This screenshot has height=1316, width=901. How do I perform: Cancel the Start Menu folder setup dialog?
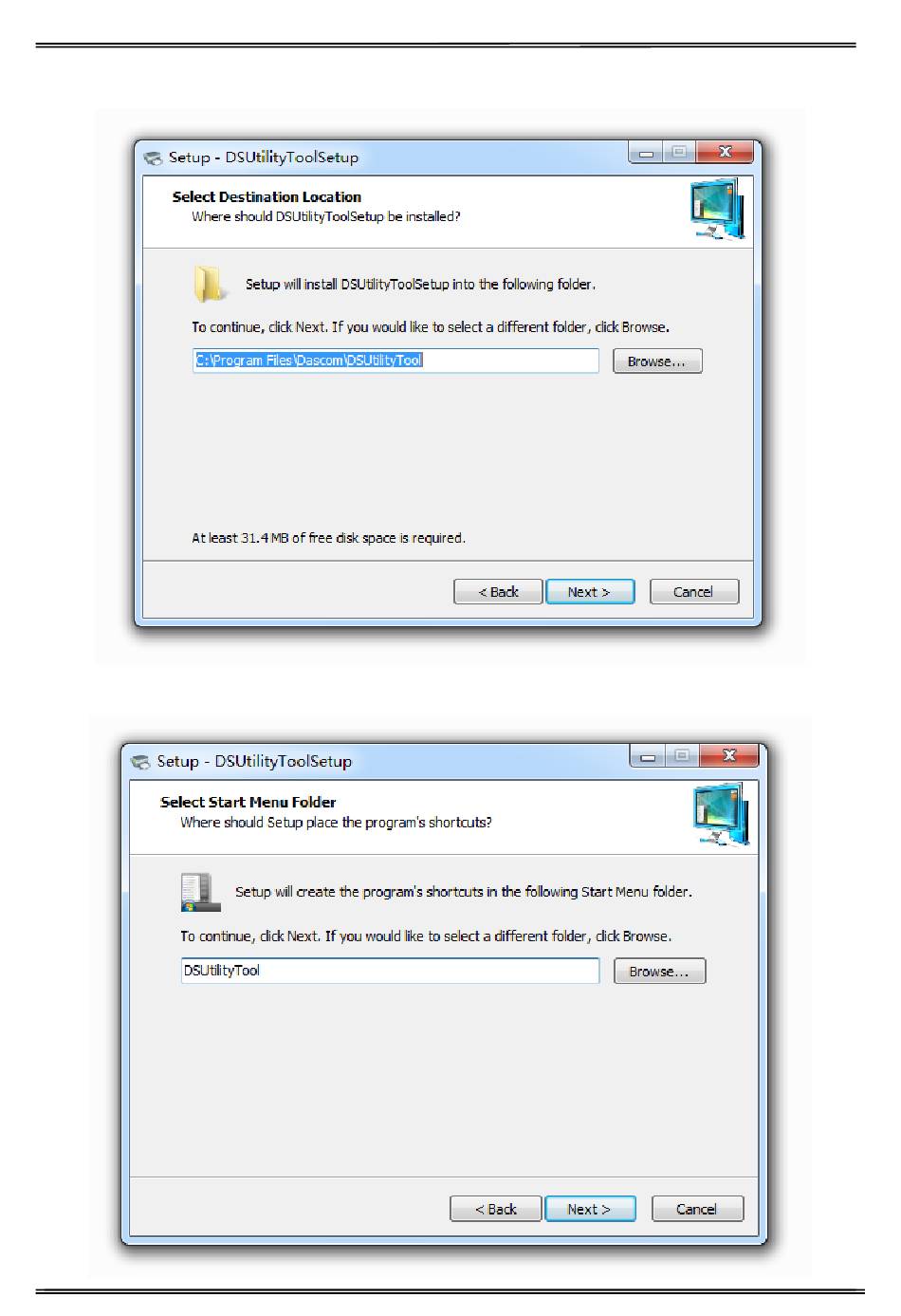point(698,1209)
